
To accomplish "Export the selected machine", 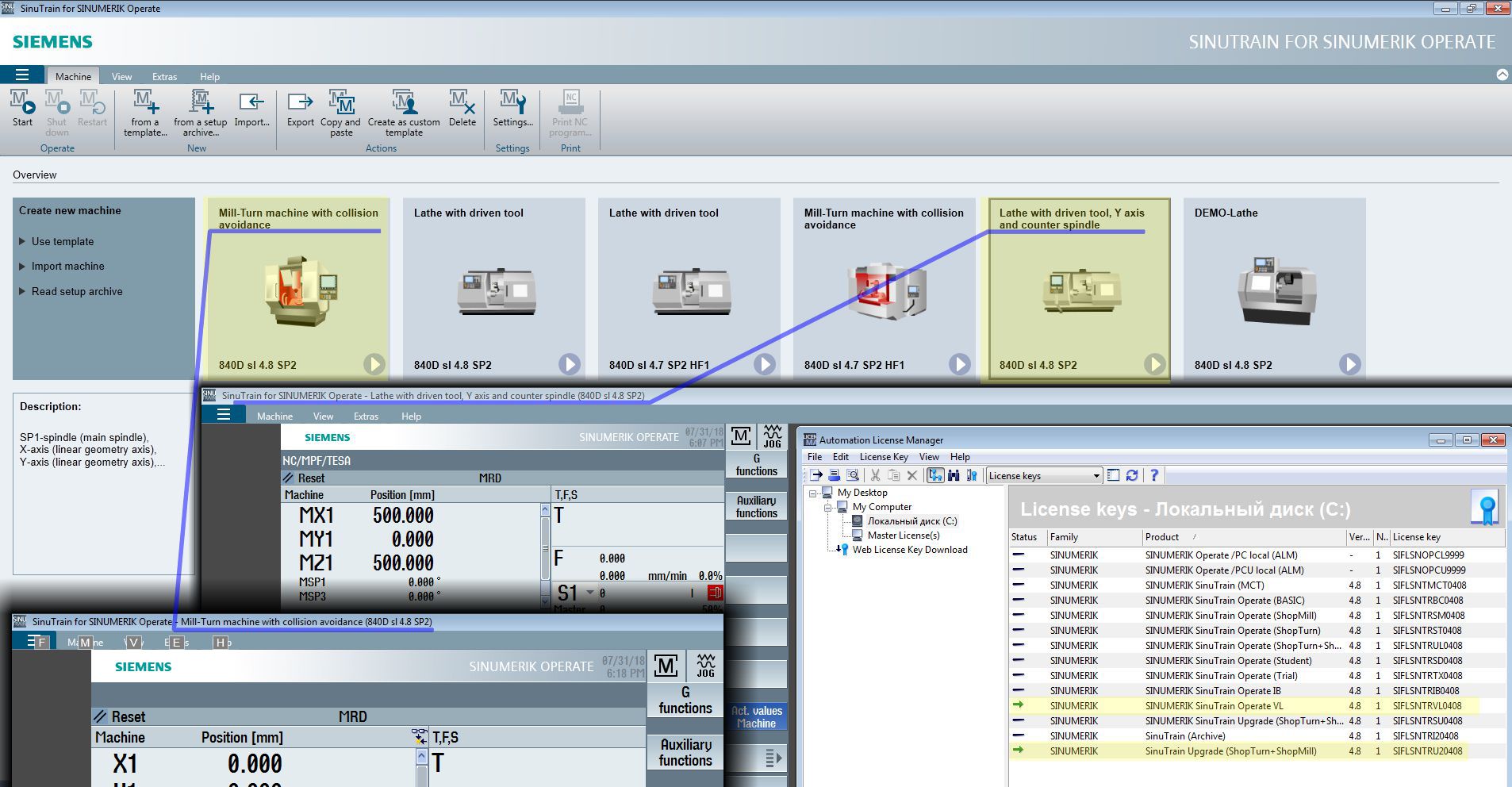I will click(301, 109).
